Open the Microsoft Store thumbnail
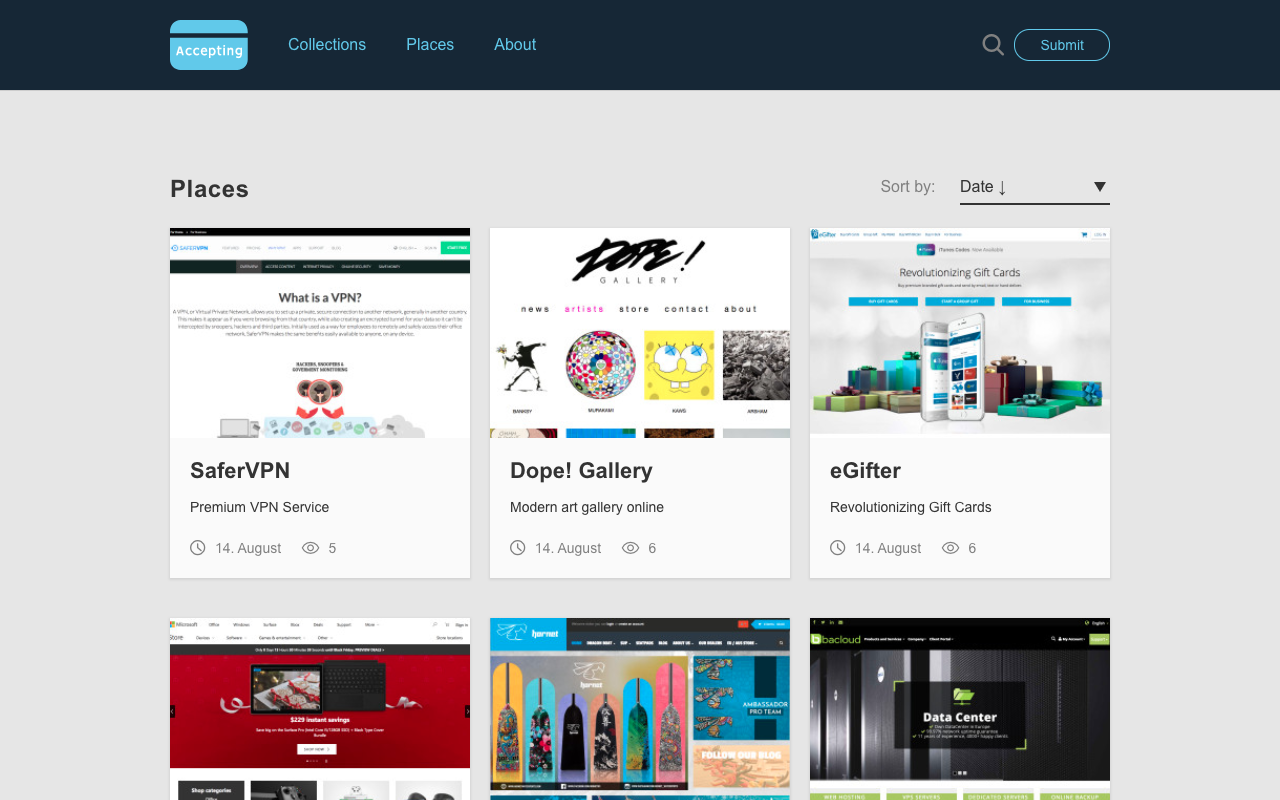Screen dimensions: 1280x800 320,709
